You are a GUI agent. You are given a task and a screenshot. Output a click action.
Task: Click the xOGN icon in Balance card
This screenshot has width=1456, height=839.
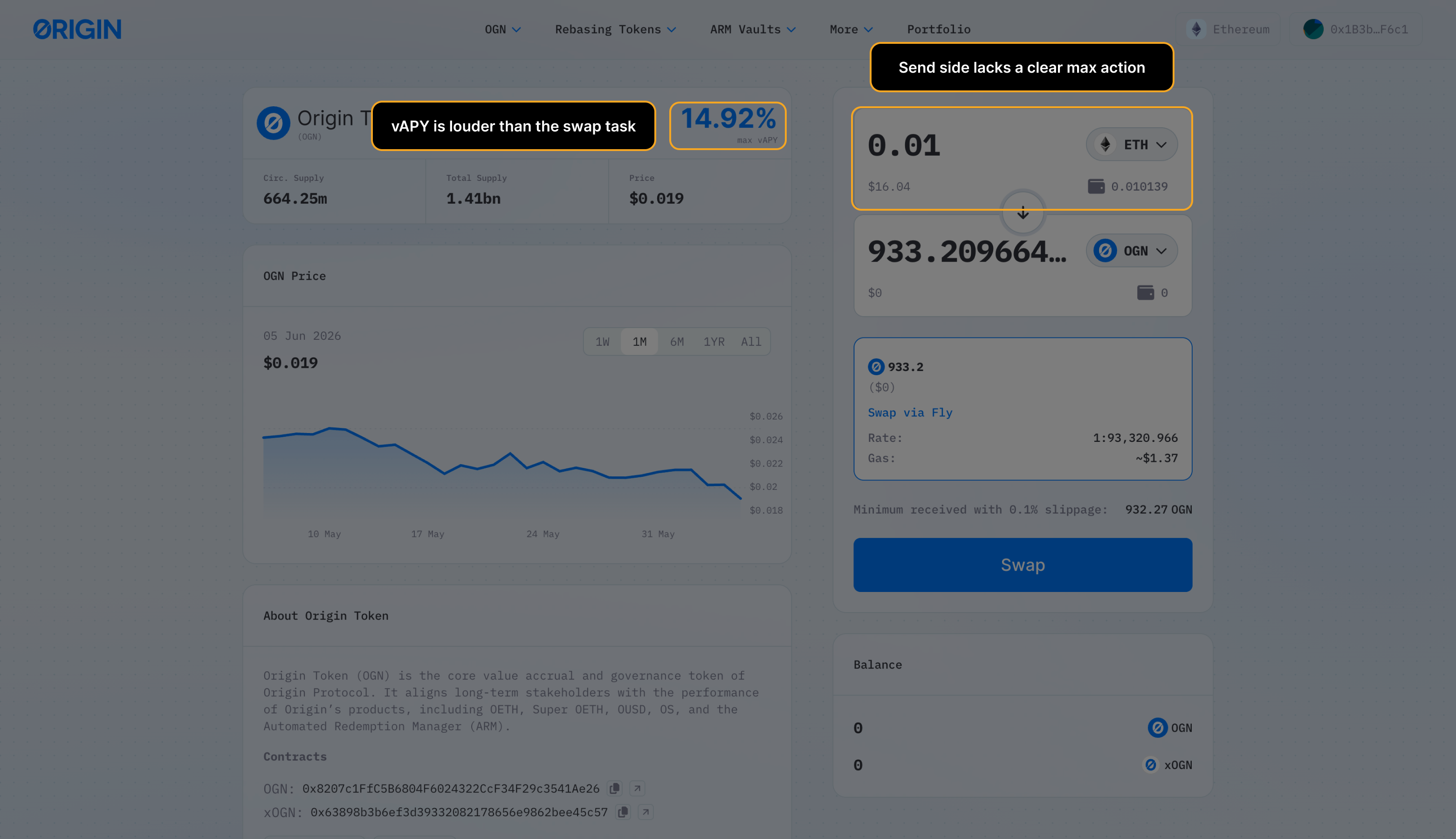[1151, 765]
